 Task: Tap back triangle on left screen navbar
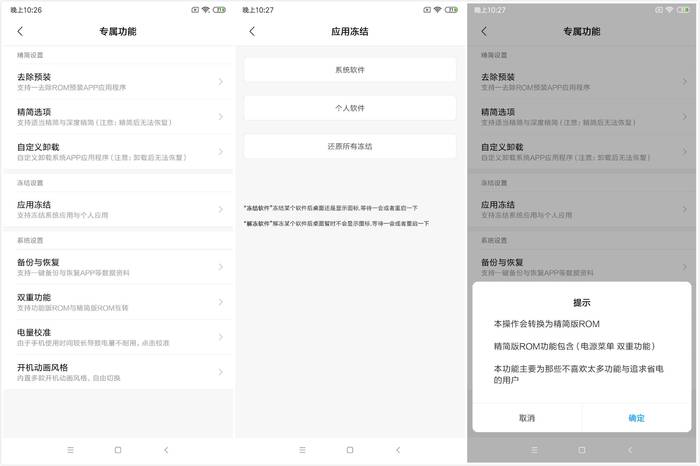point(166,450)
